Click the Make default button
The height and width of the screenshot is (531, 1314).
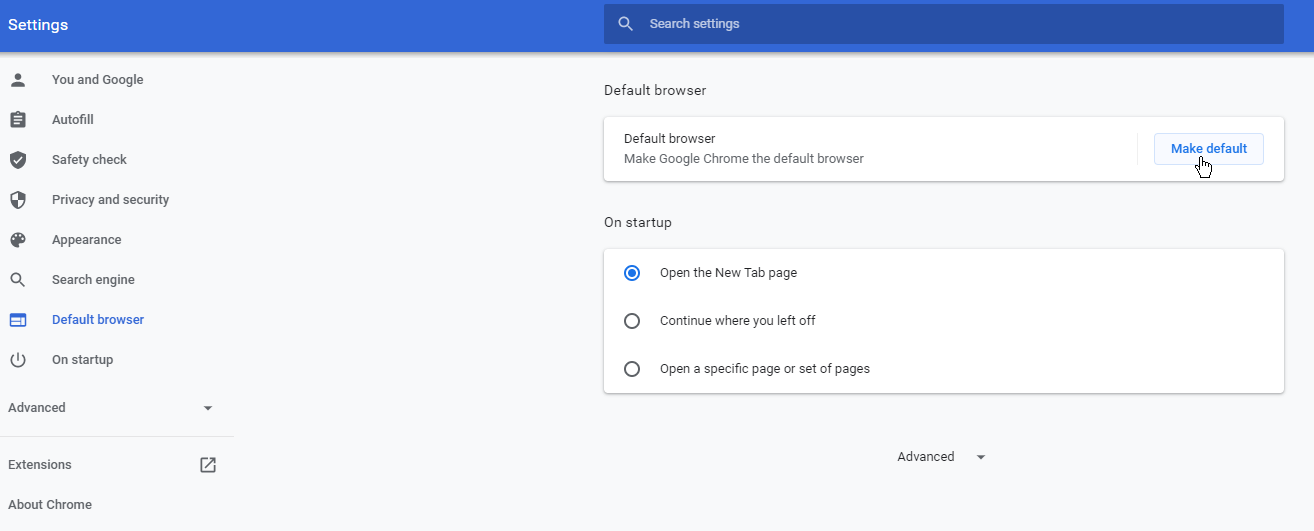1209,149
